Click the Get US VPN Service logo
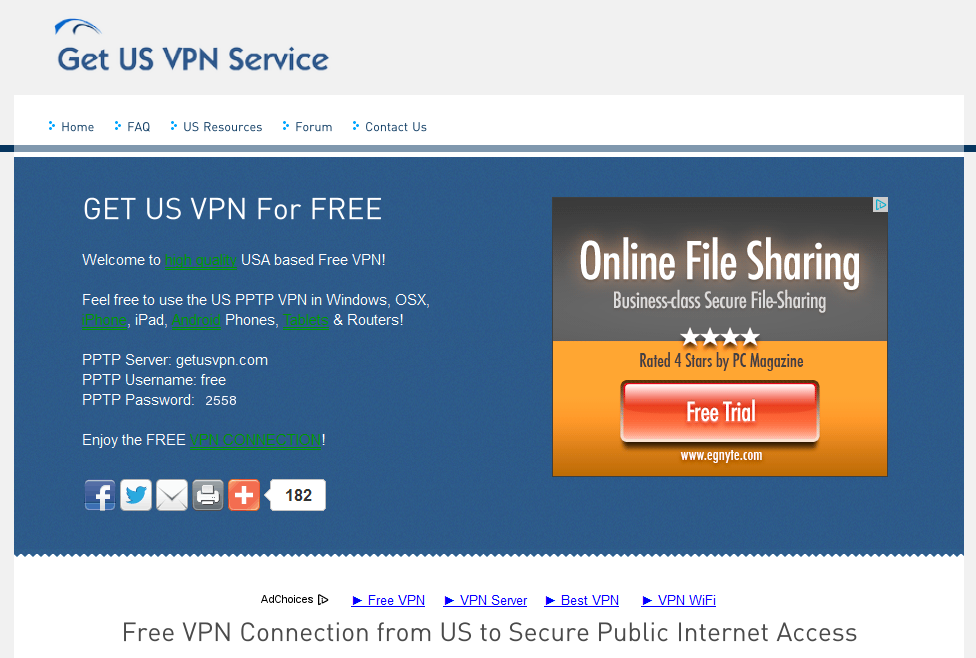 click(x=192, y=46)
